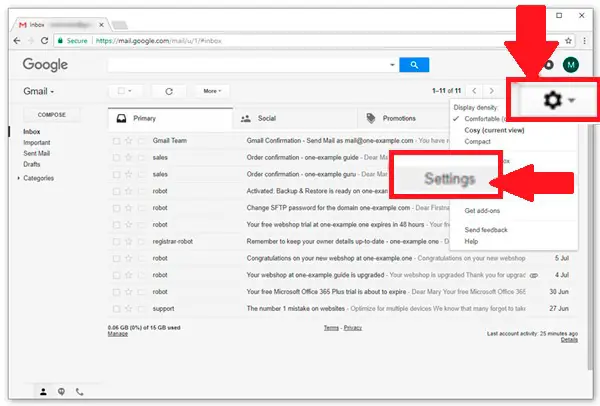Expand the Categories label list
The height and width of the screenshot is (406, 600).
click(x=18, y=178)
